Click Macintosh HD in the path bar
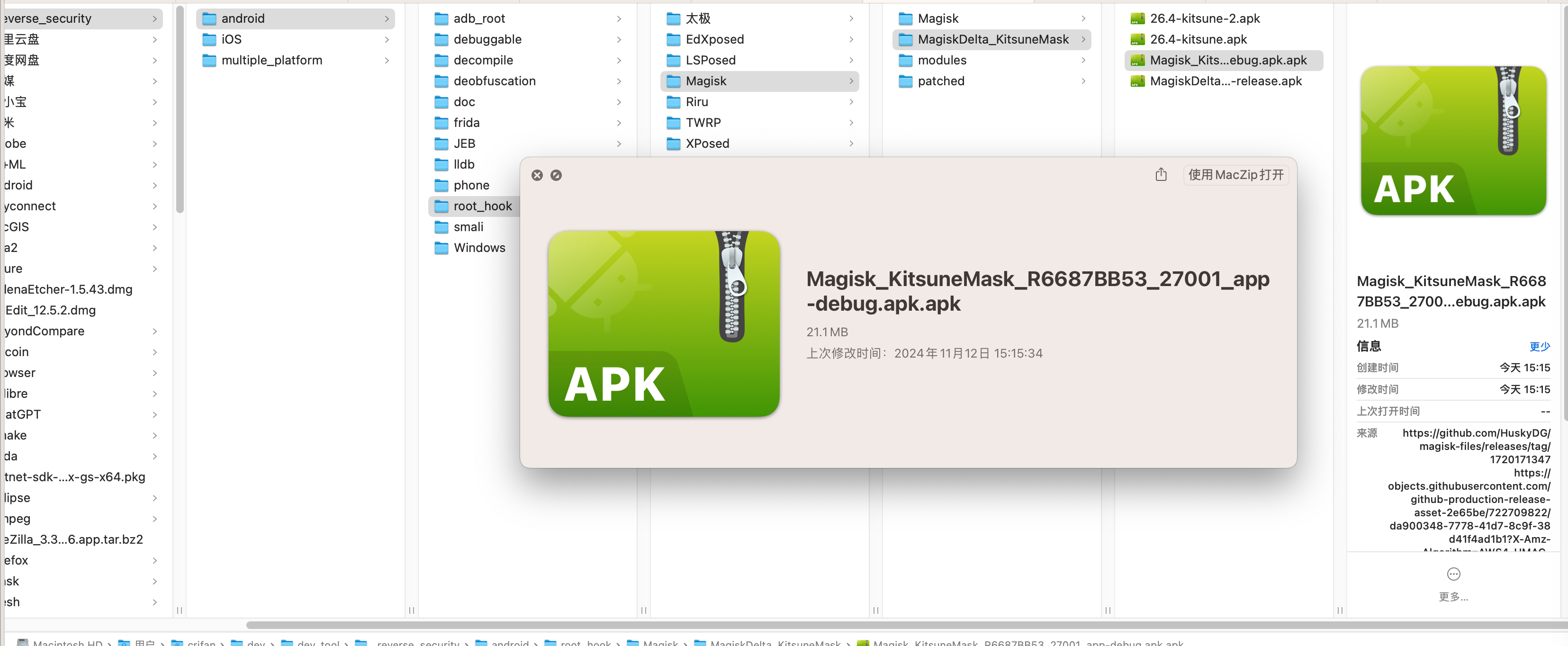1568x646 pixels. [67, 643]
